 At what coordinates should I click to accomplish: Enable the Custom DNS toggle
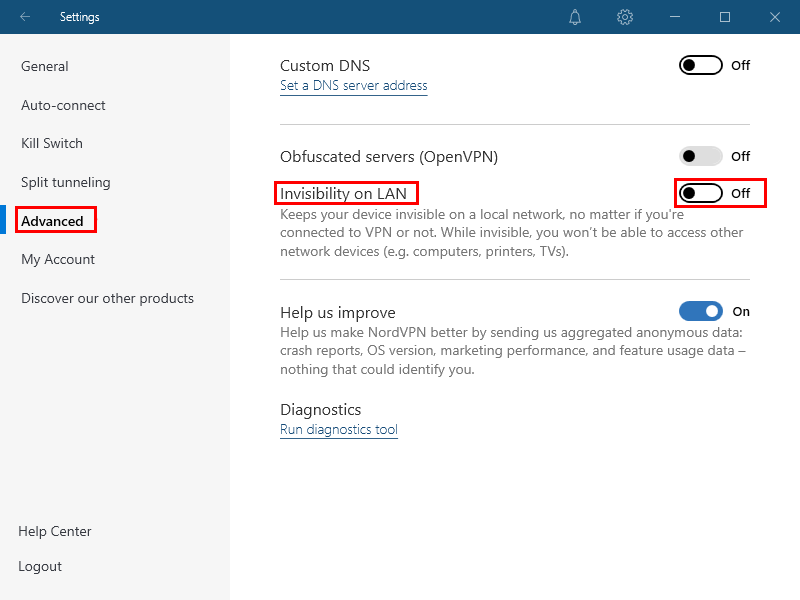(x=700, y=65)
